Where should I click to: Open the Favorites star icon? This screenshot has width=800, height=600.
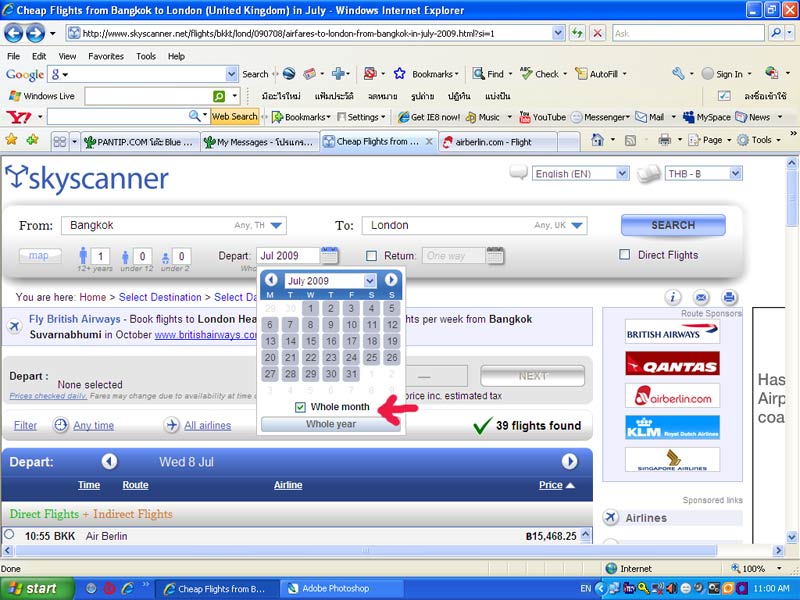(11, 139)
